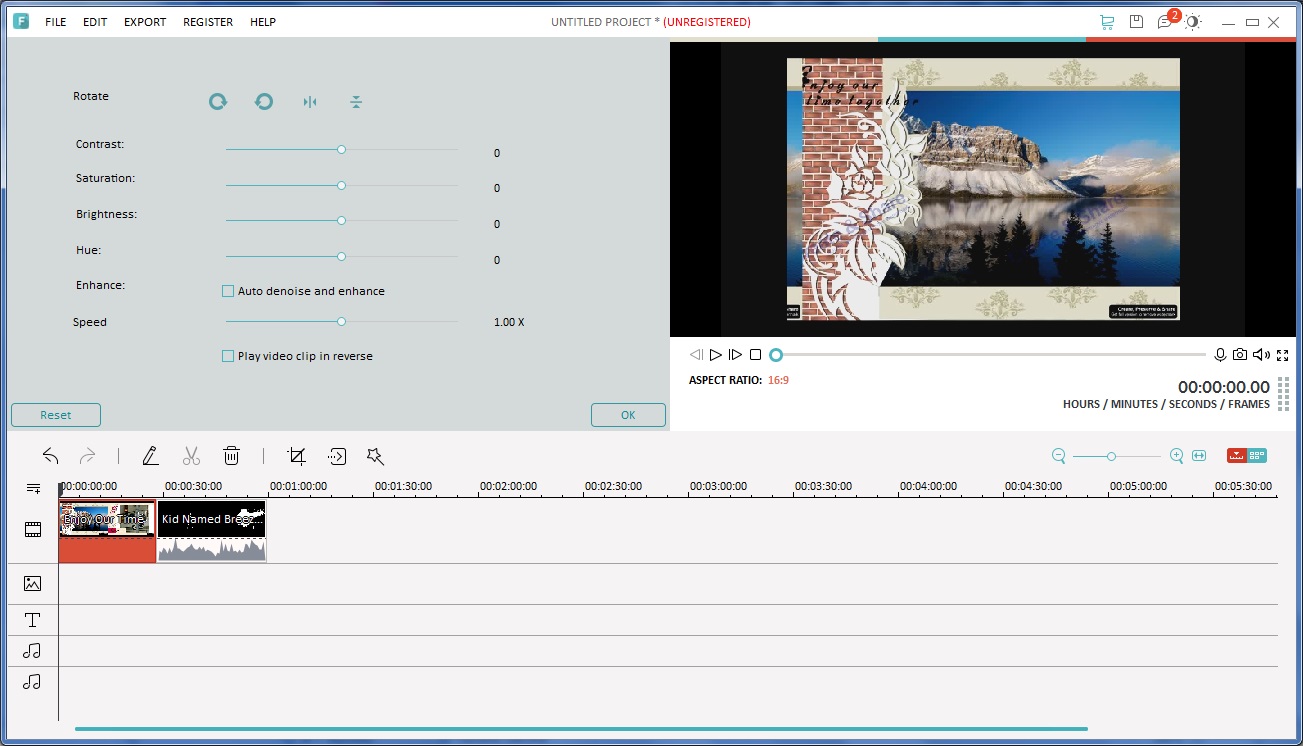Check Play video clip in reverse
This screenshot has height=746, width=1303.
click(x=227, y=355)
